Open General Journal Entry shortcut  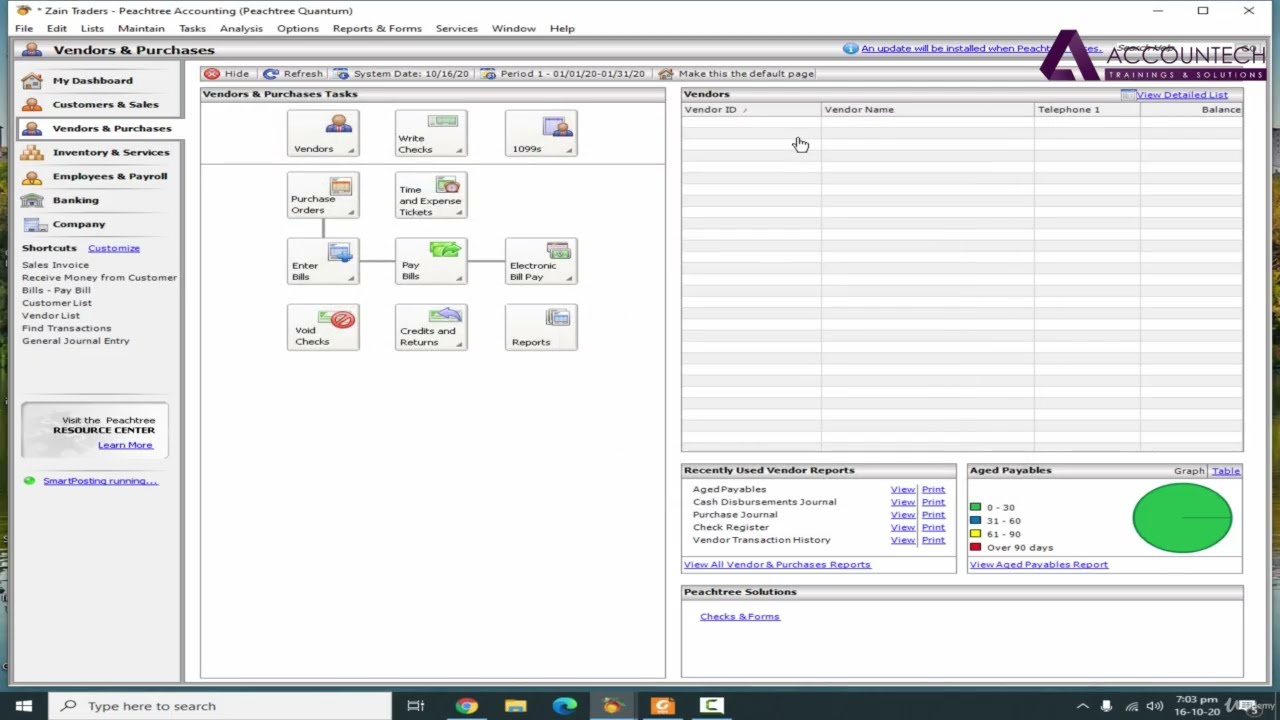76,341
